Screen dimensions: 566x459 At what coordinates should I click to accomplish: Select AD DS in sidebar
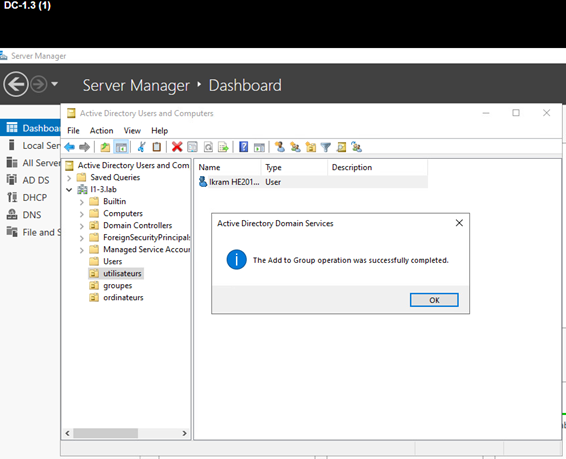[30, 180]
